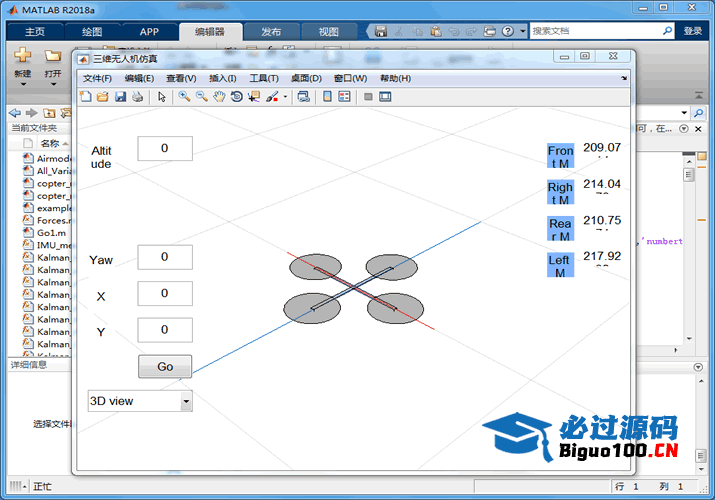Select the Zoom In tool in figure toolbar
The height and width of the screenshot is (500, 715).
[184, 97]
